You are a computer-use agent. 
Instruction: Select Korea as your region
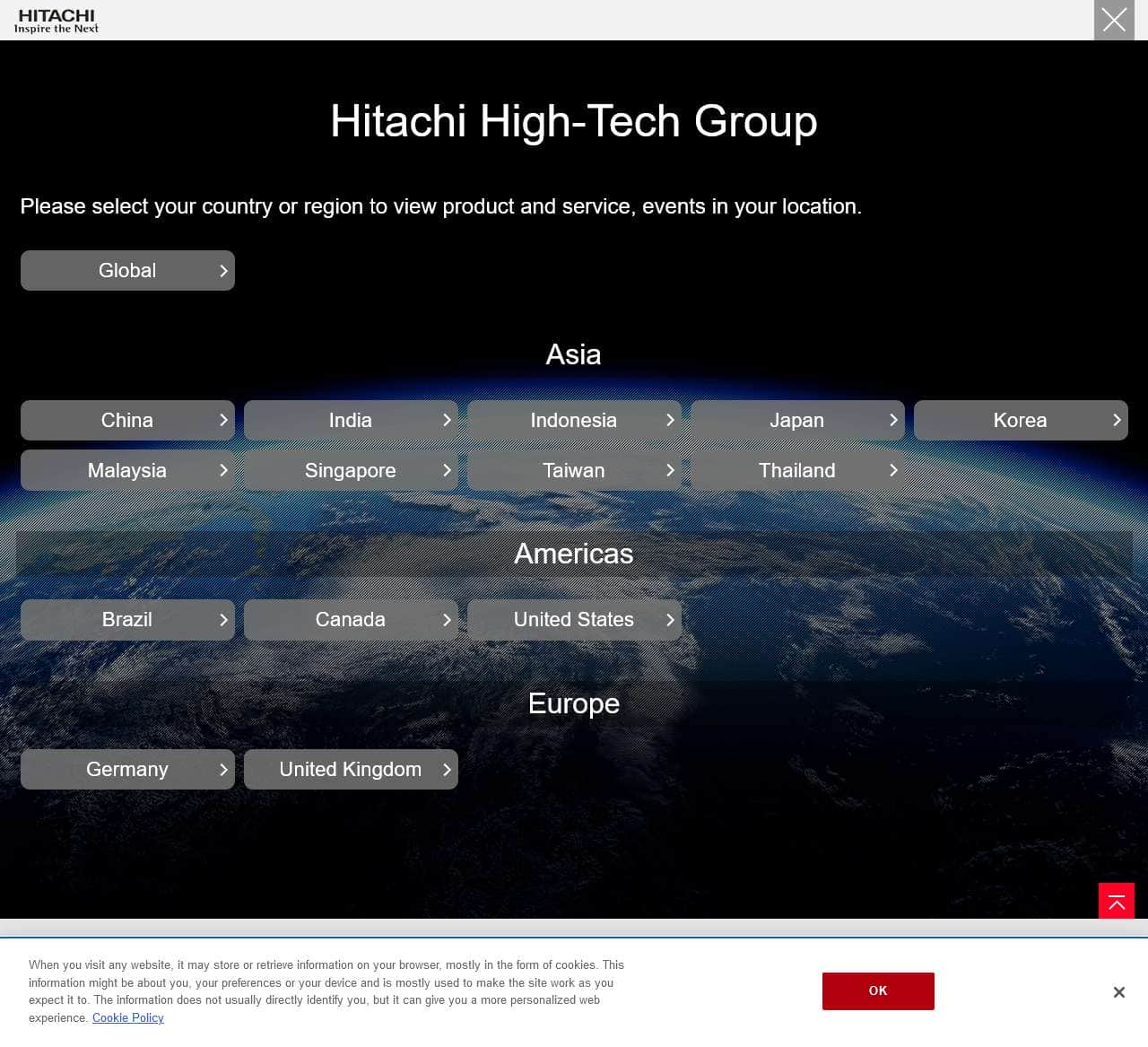pos(1021,420)
